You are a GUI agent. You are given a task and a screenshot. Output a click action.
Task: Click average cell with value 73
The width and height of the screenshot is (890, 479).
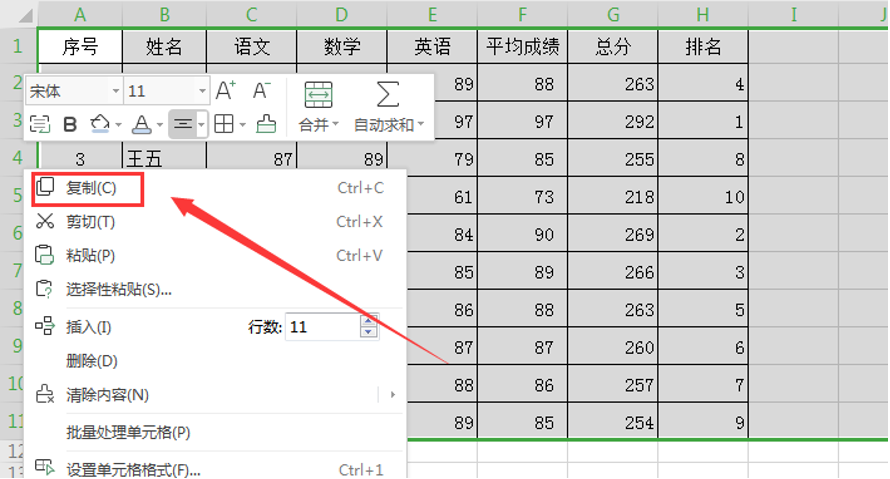(x=522, y=196)
